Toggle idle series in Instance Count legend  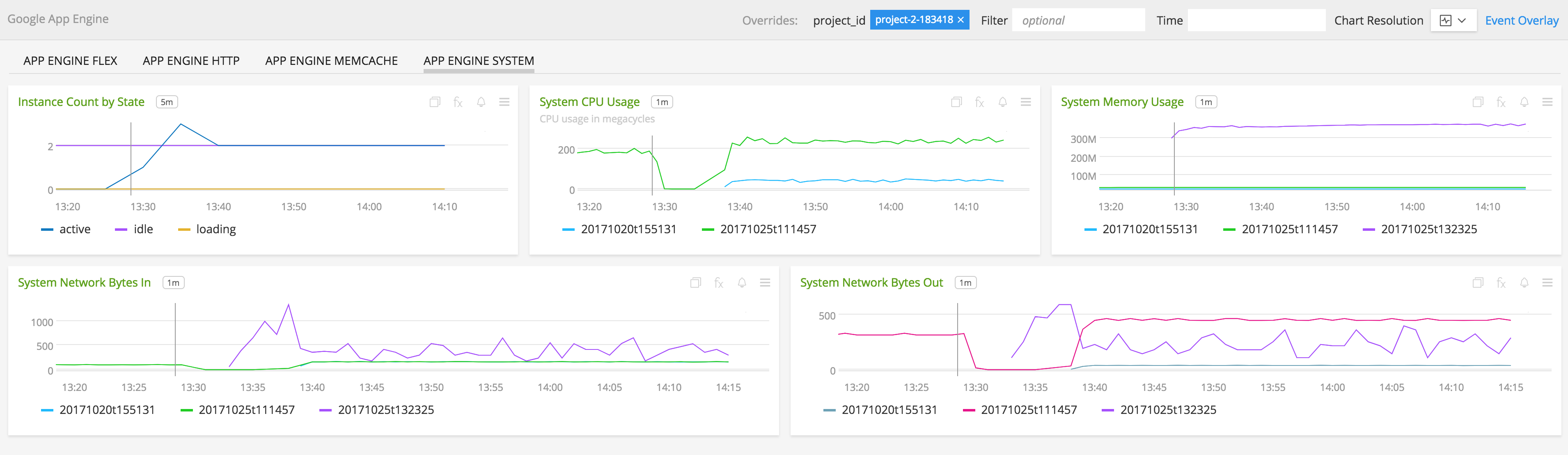[142, 229]
